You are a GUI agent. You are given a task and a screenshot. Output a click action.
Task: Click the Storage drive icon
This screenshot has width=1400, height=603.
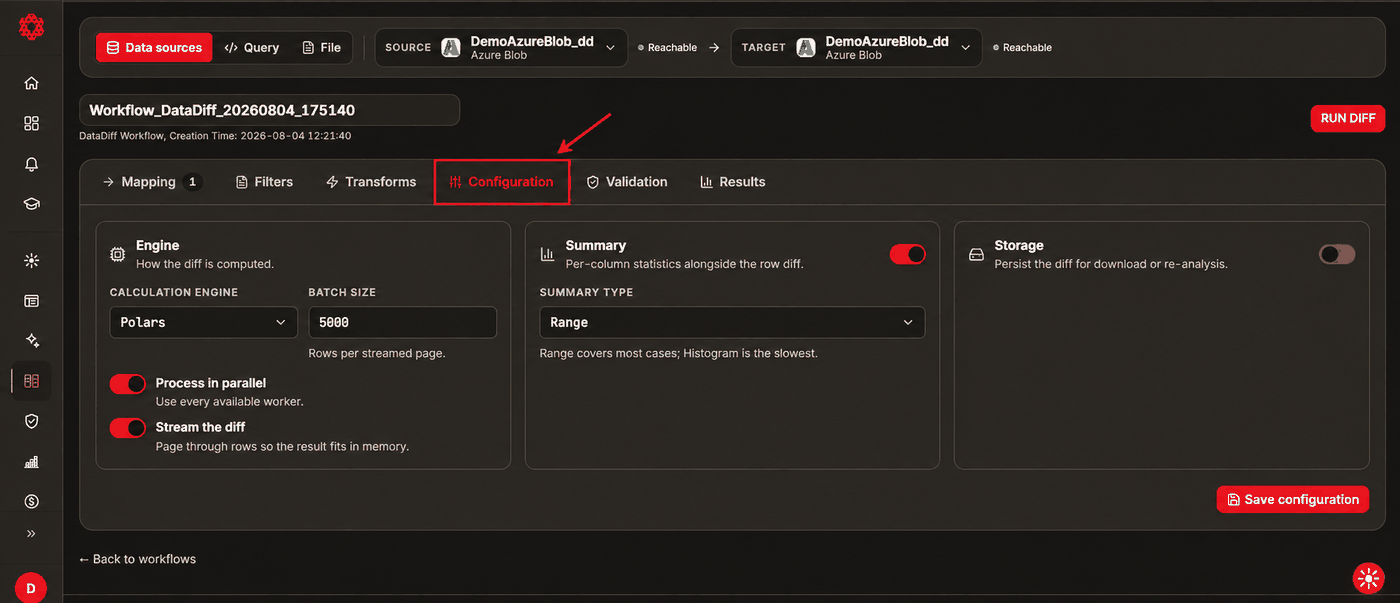[977, 255]
